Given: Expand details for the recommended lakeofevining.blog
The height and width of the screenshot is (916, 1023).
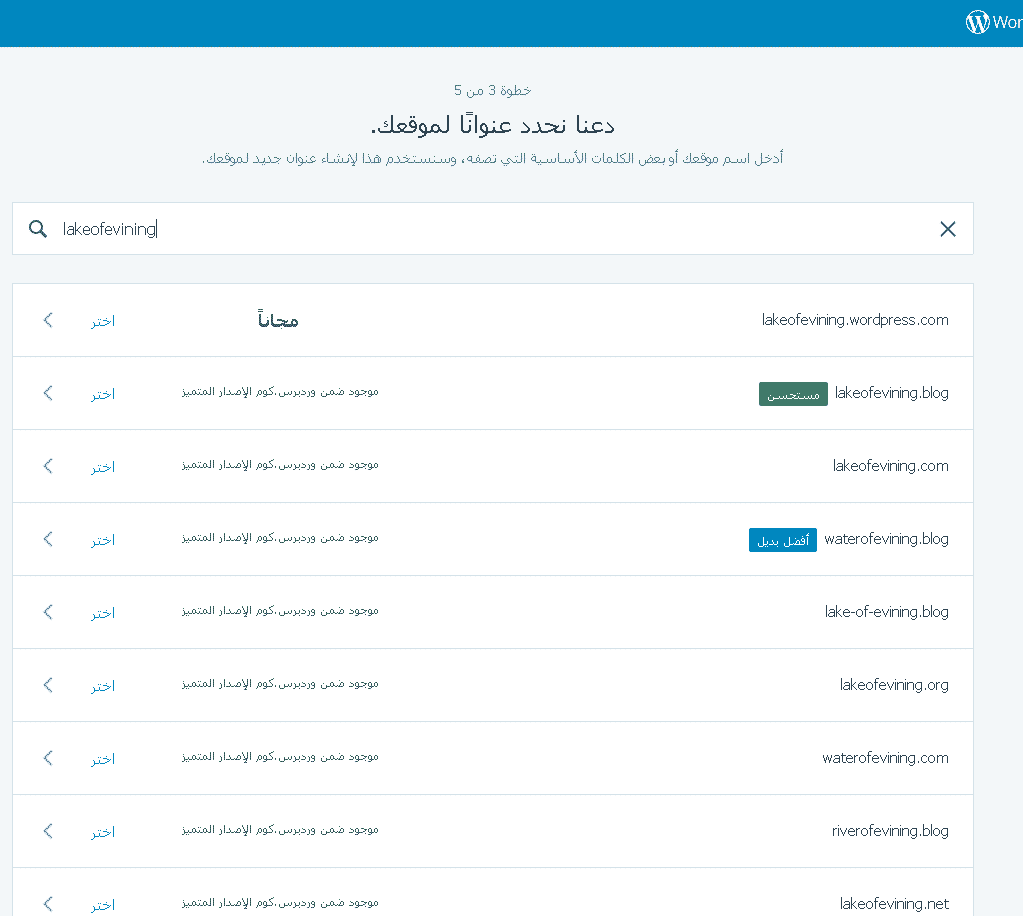Looking at the screenshot, I should pyautogui.click(x=47, y=393).
